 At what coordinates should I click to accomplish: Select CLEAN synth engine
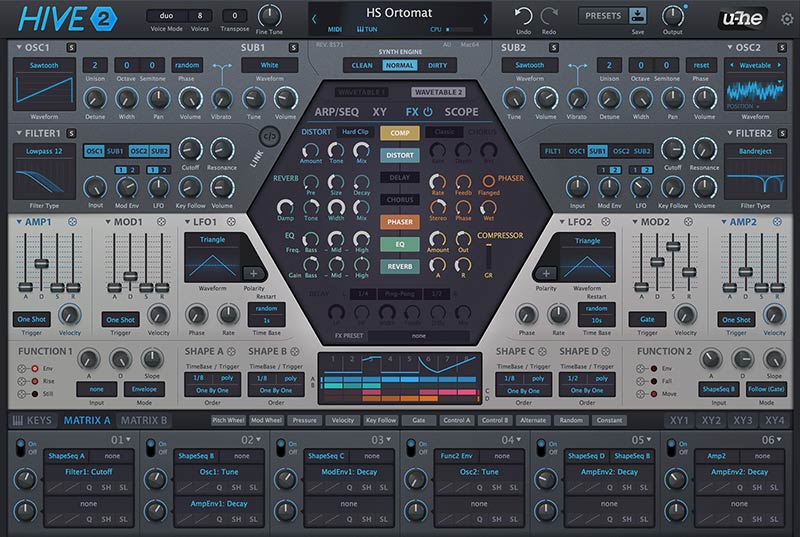coord(362,65)
